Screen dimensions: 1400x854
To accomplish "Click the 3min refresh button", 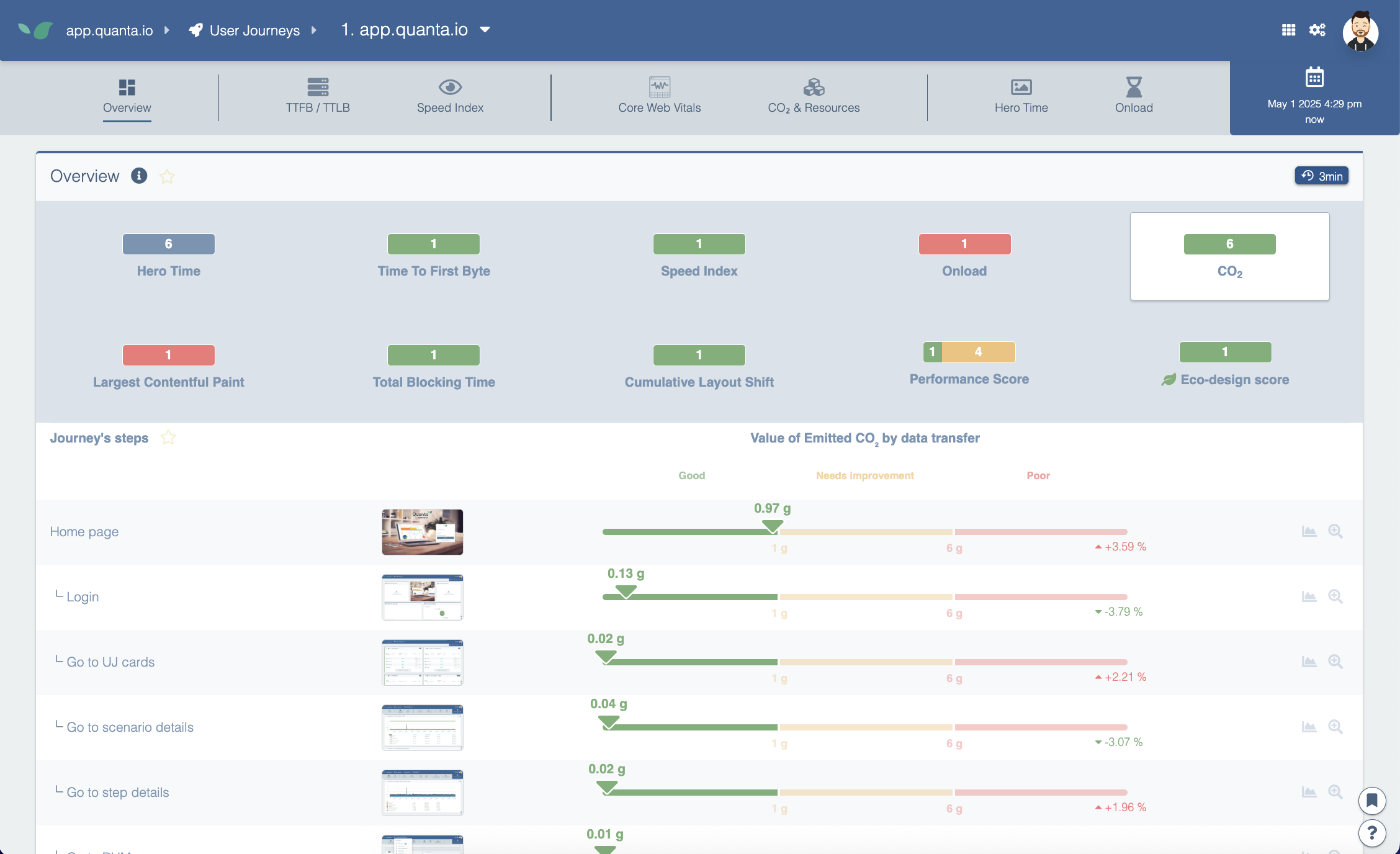I will point(1321,176).
